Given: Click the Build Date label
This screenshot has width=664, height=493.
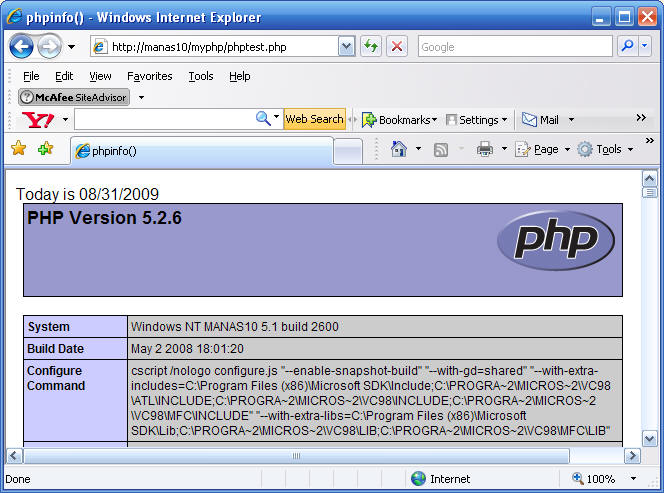Looking at the screenshot, I should pos(55,349).
